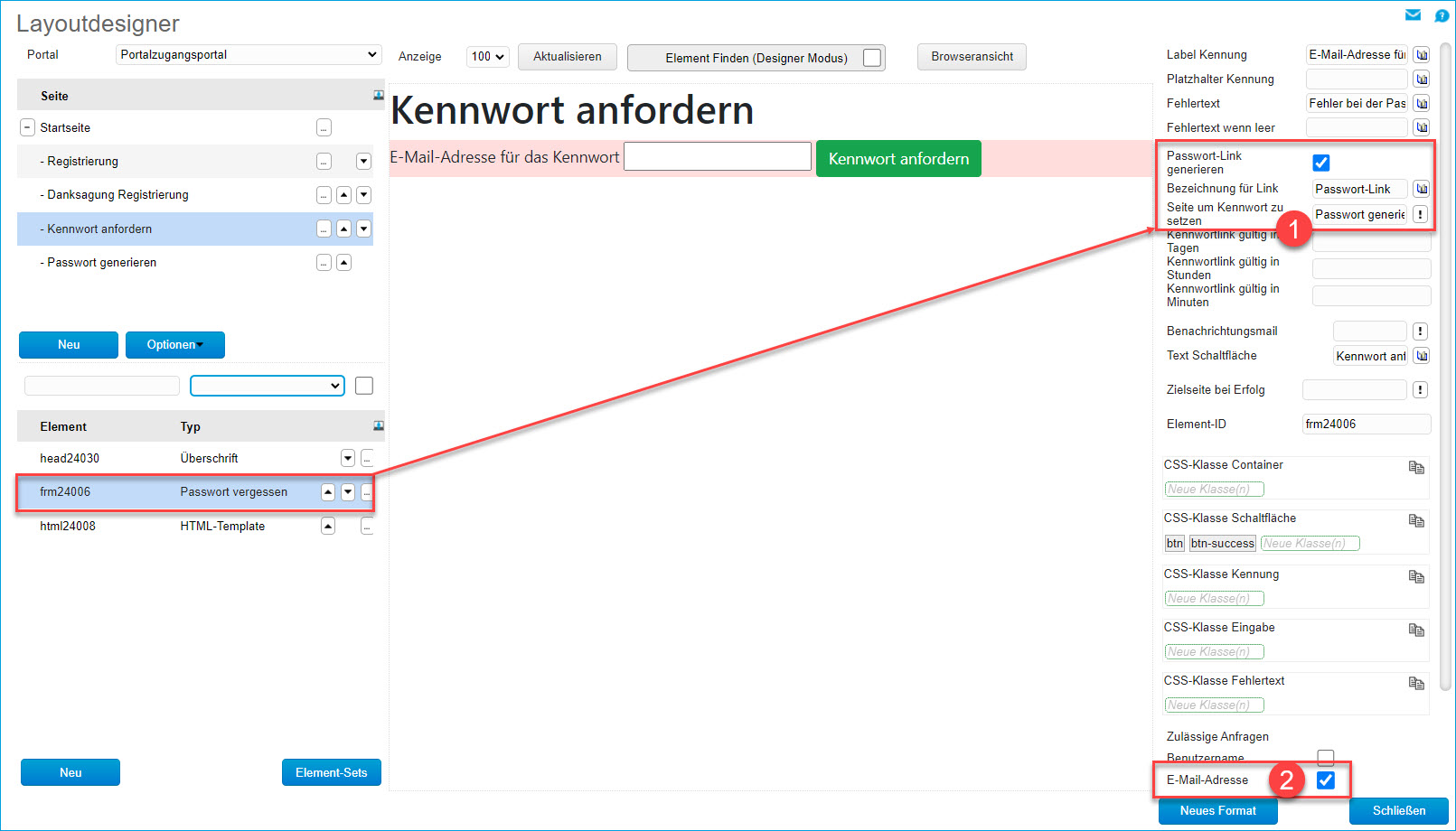Viewport: 1456px width, 831px height.
Task: Click the Neu button next to Element-Sets
Action: point(70,772)
